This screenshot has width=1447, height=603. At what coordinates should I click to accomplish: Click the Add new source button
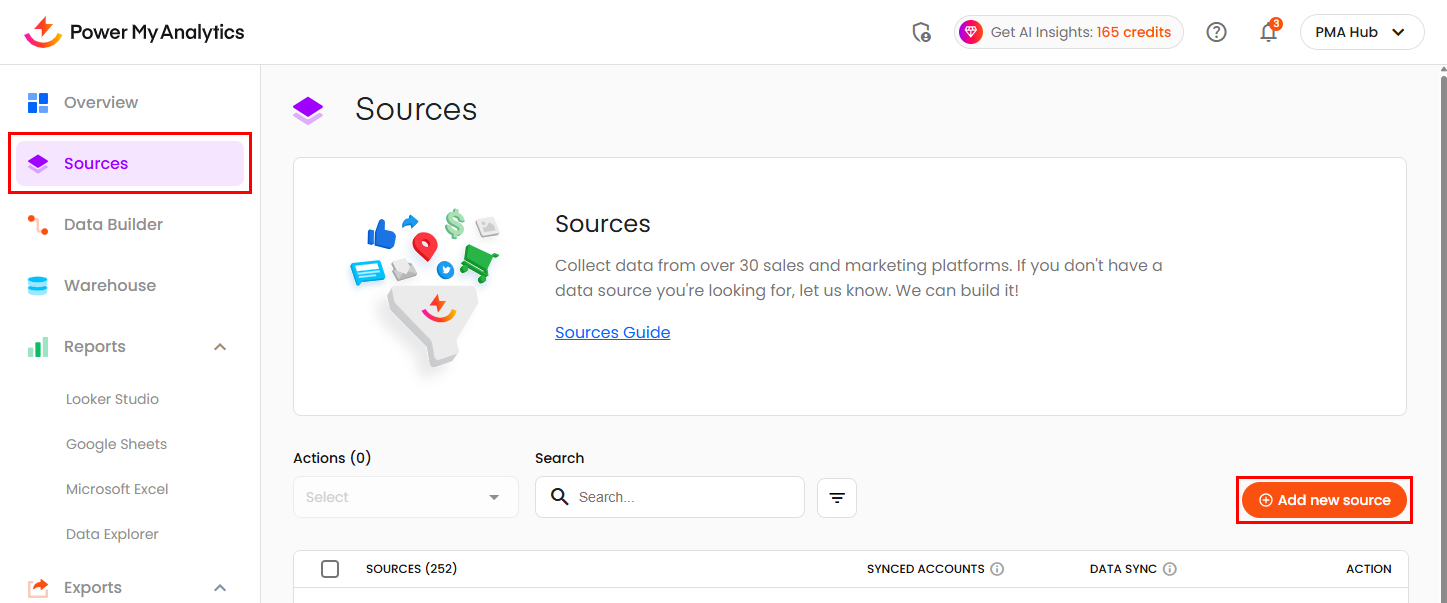(1324, 500)
